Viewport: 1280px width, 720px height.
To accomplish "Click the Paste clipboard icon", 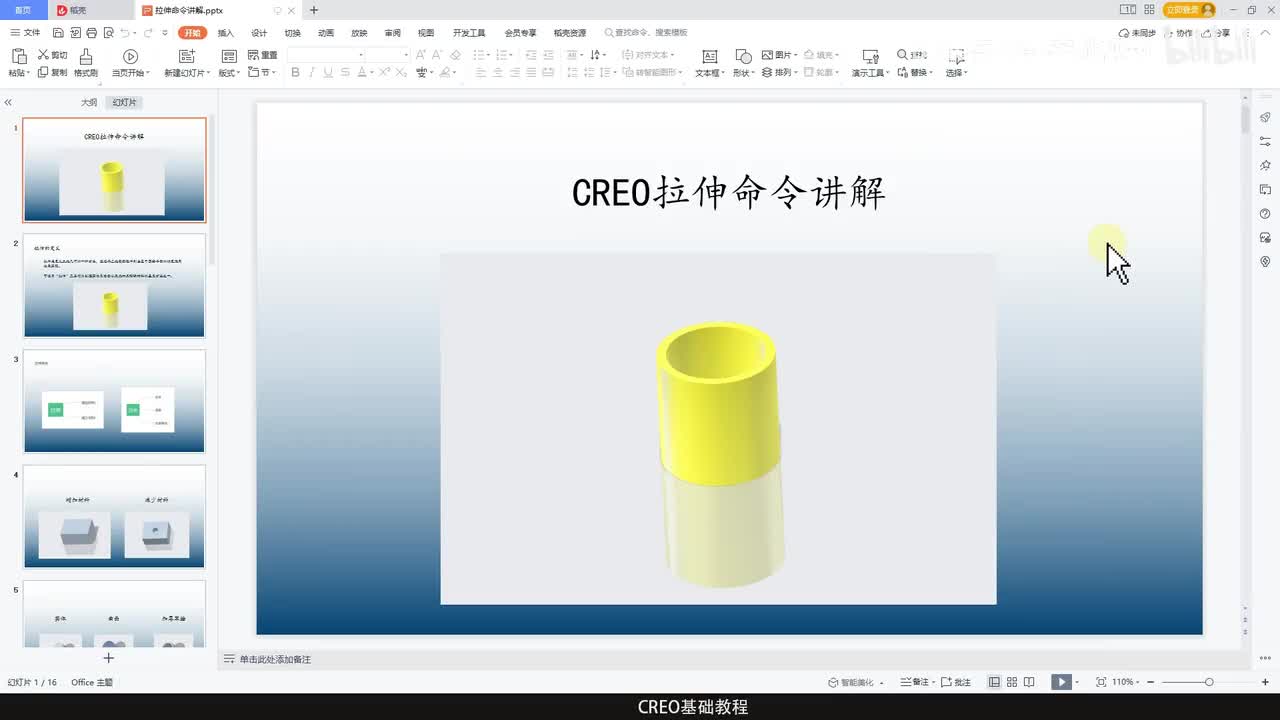I will 18,56.
